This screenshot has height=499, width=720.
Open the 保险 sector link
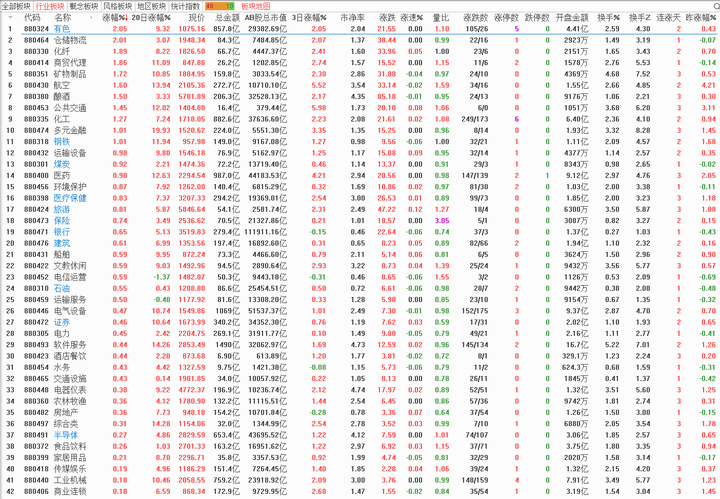point(62,220)
